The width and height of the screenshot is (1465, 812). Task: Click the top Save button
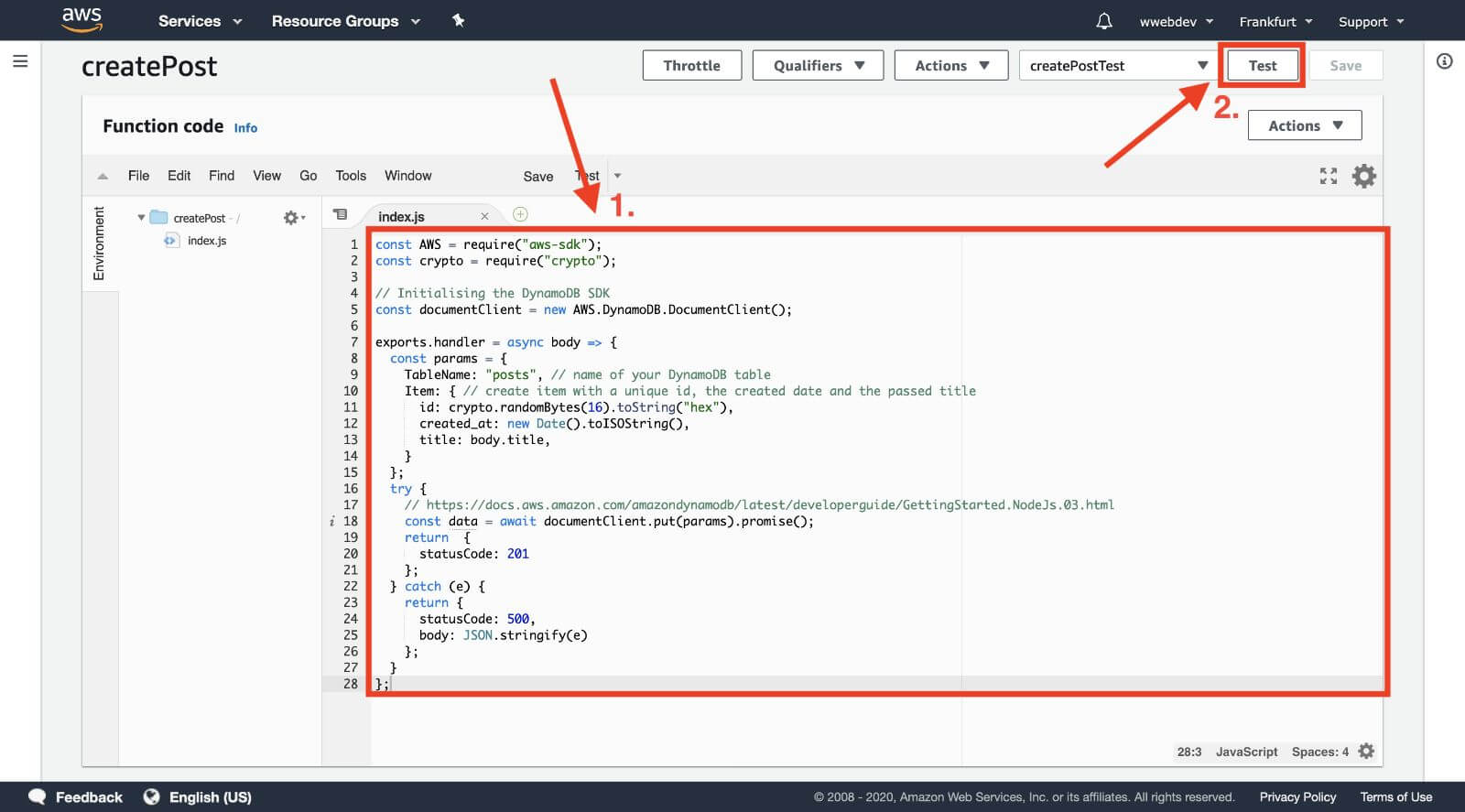tap(1346, 65)
